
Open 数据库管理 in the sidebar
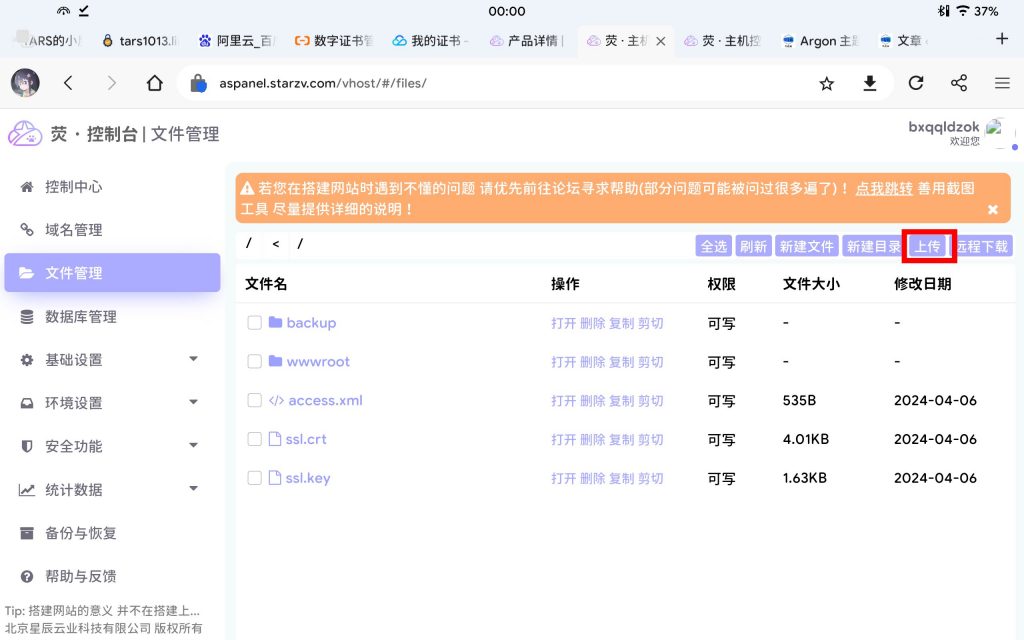(81, 316)
